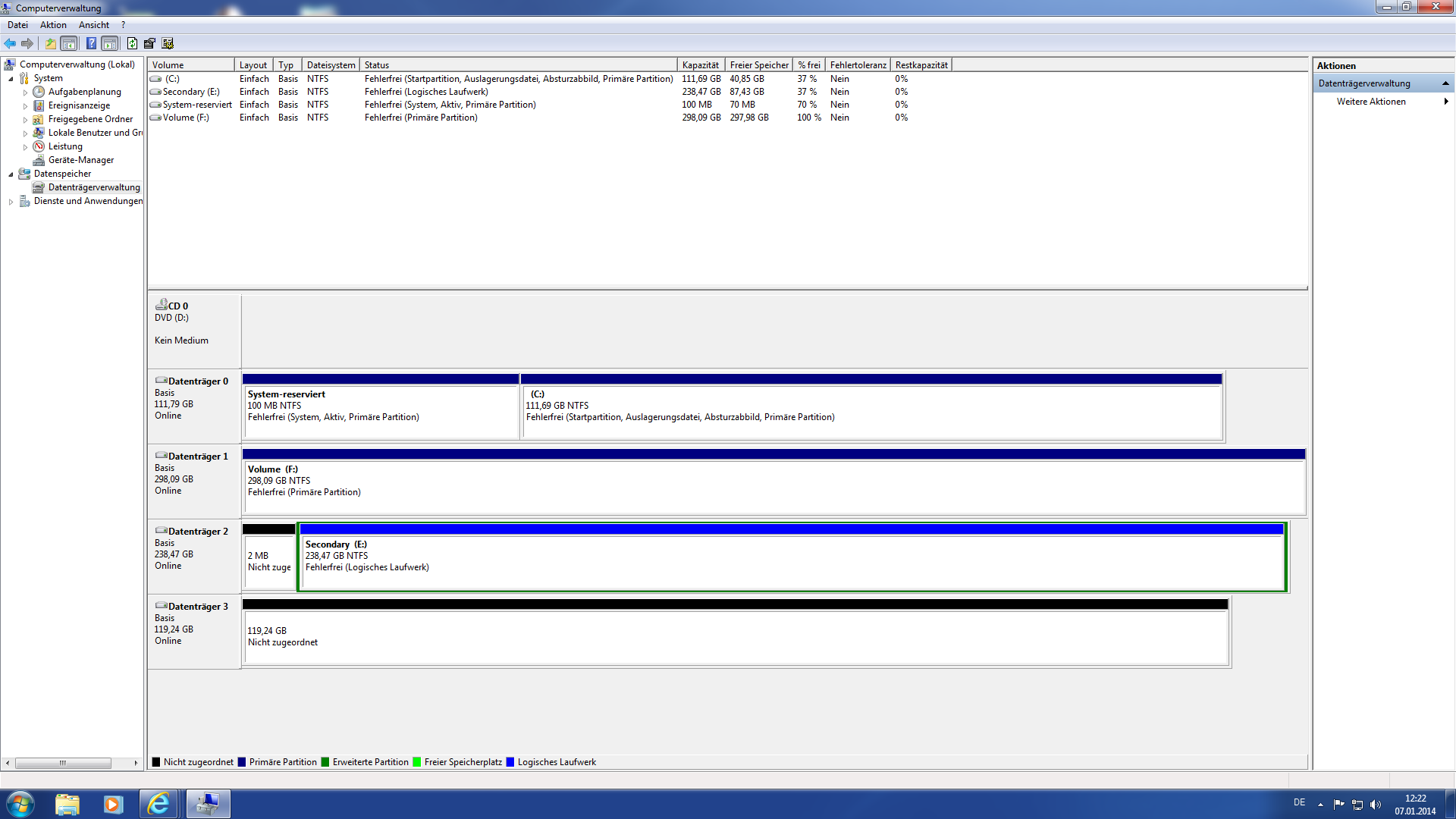This screenshot has height=819, width=1456.
Task: Select unallocated 119,24 GB on Datenträger 3
Action: click(x=734, y=637)
